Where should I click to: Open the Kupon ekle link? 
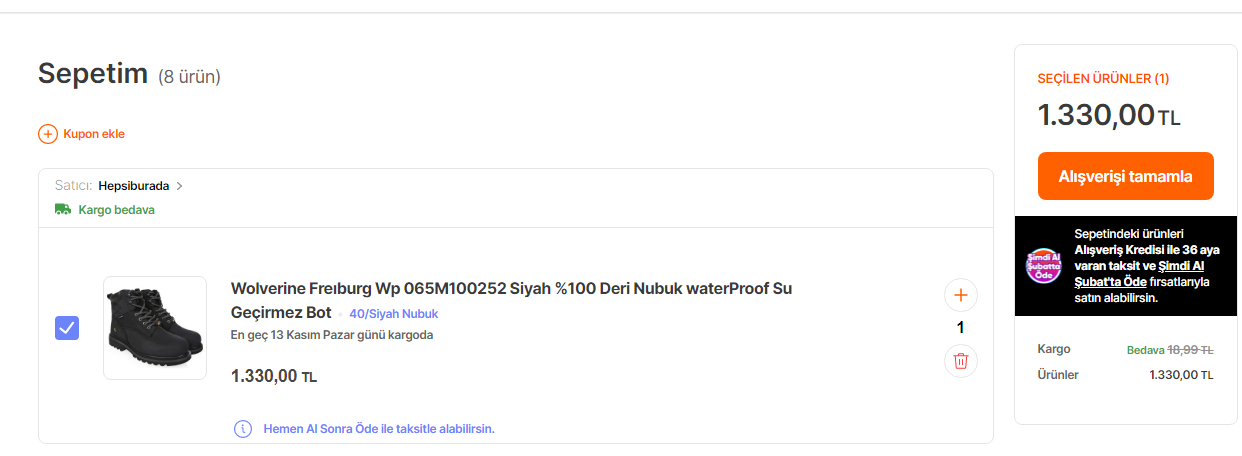pyautogui.click(x=94, y=134)
